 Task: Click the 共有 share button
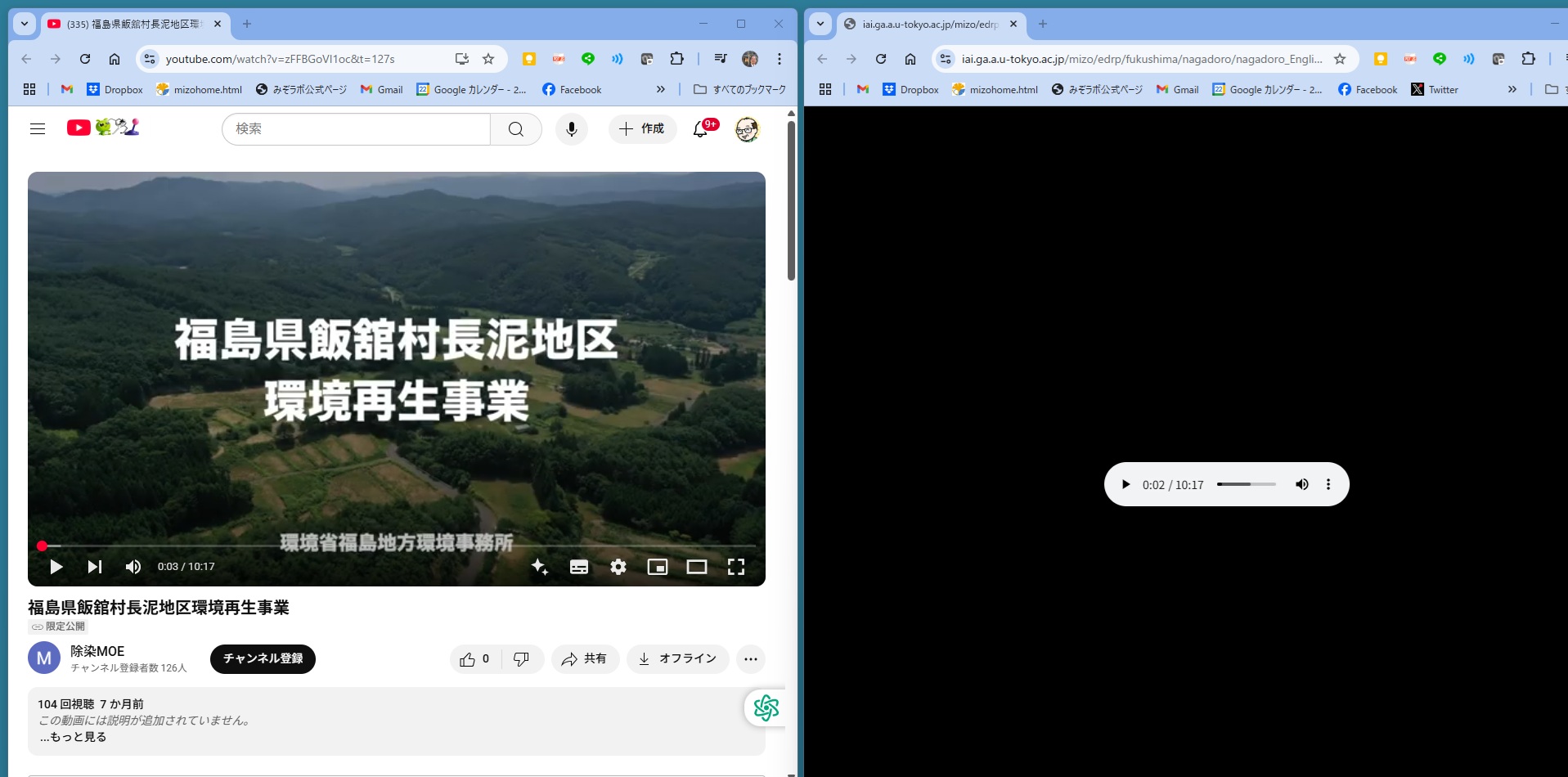point(584,659)
